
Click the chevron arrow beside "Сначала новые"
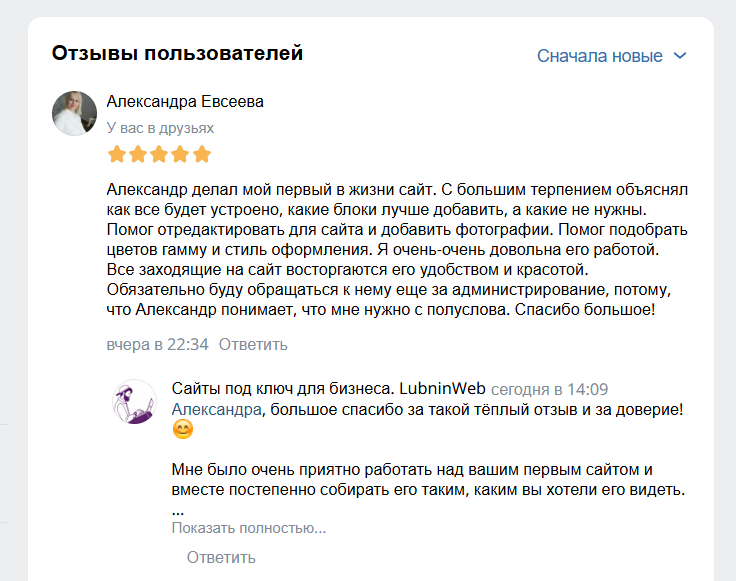click(680, 56)
